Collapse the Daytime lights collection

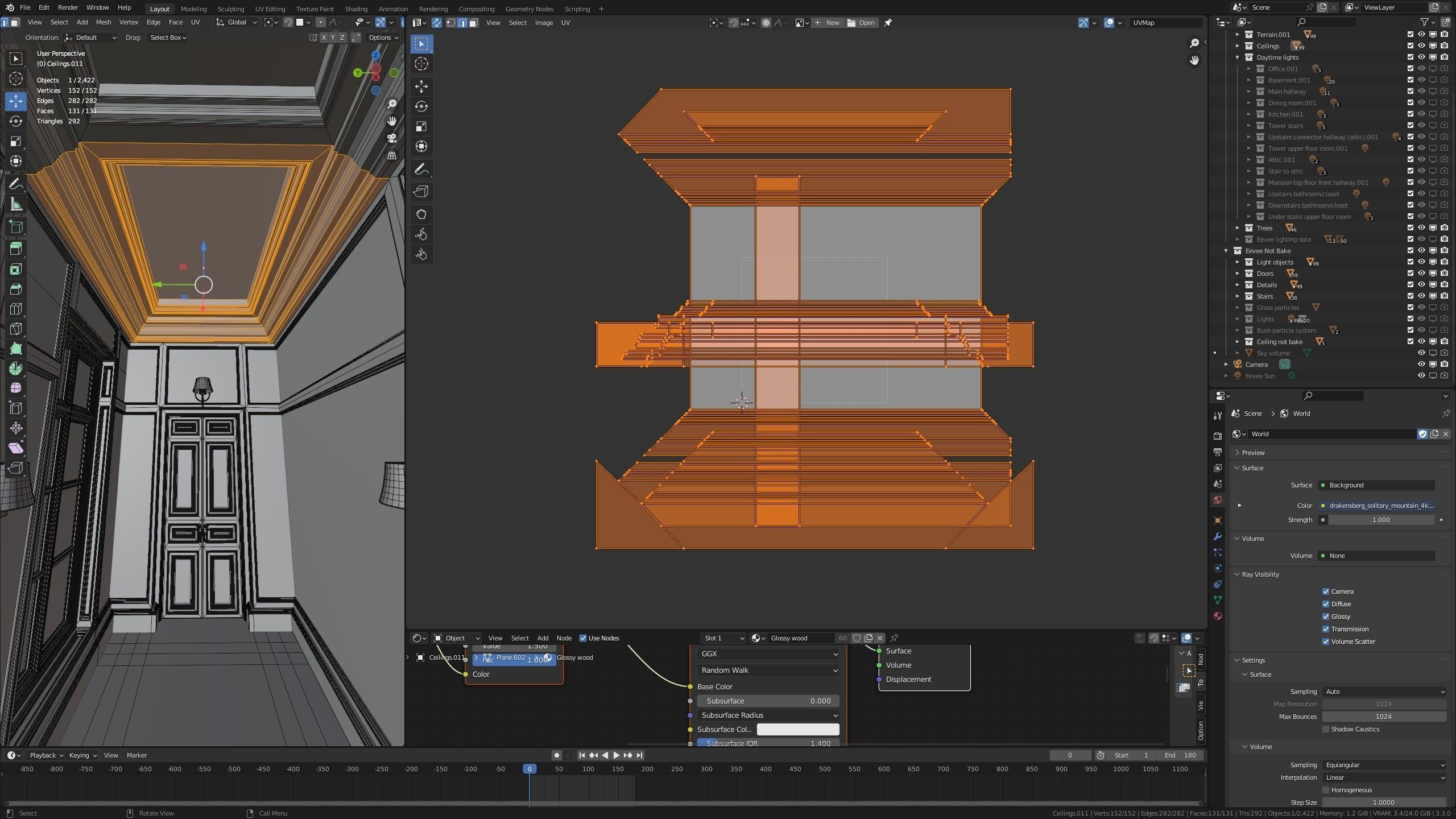[x=1238, y=57]
